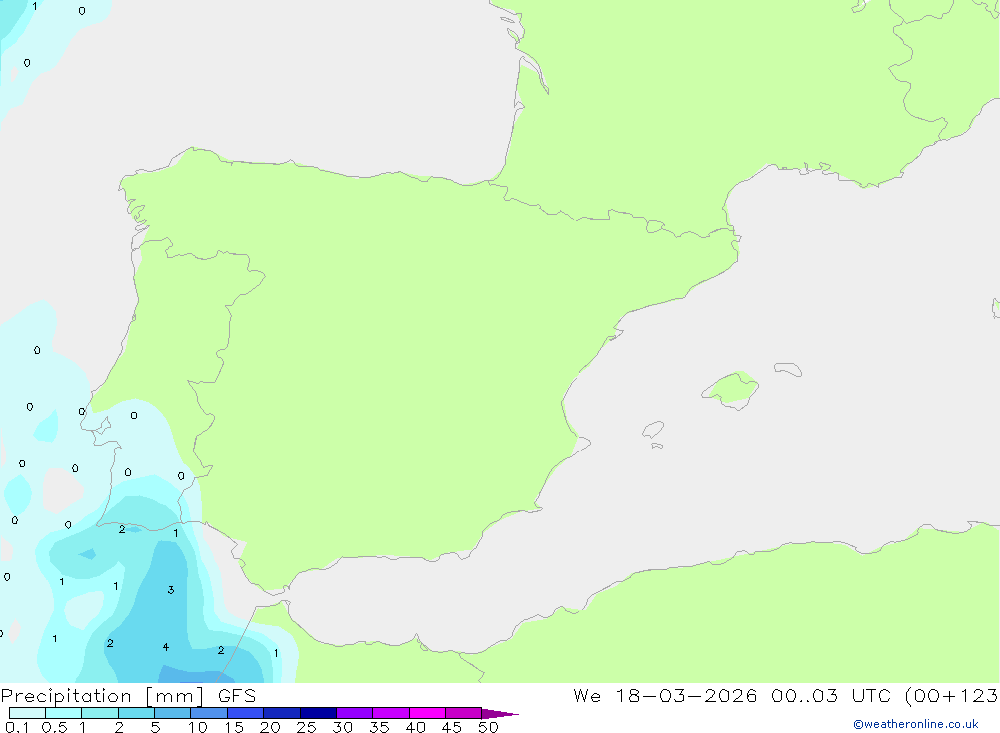1000x733 pixels.
Task: Click the legend label "30"
Action: pos(342,727)
